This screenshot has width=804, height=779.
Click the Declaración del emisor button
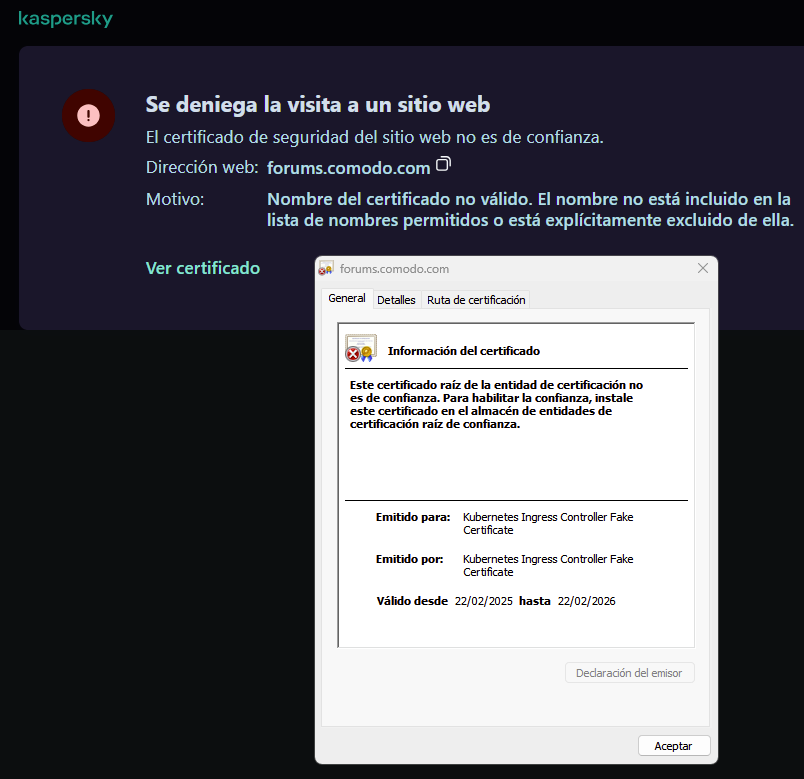pos(629,673)
